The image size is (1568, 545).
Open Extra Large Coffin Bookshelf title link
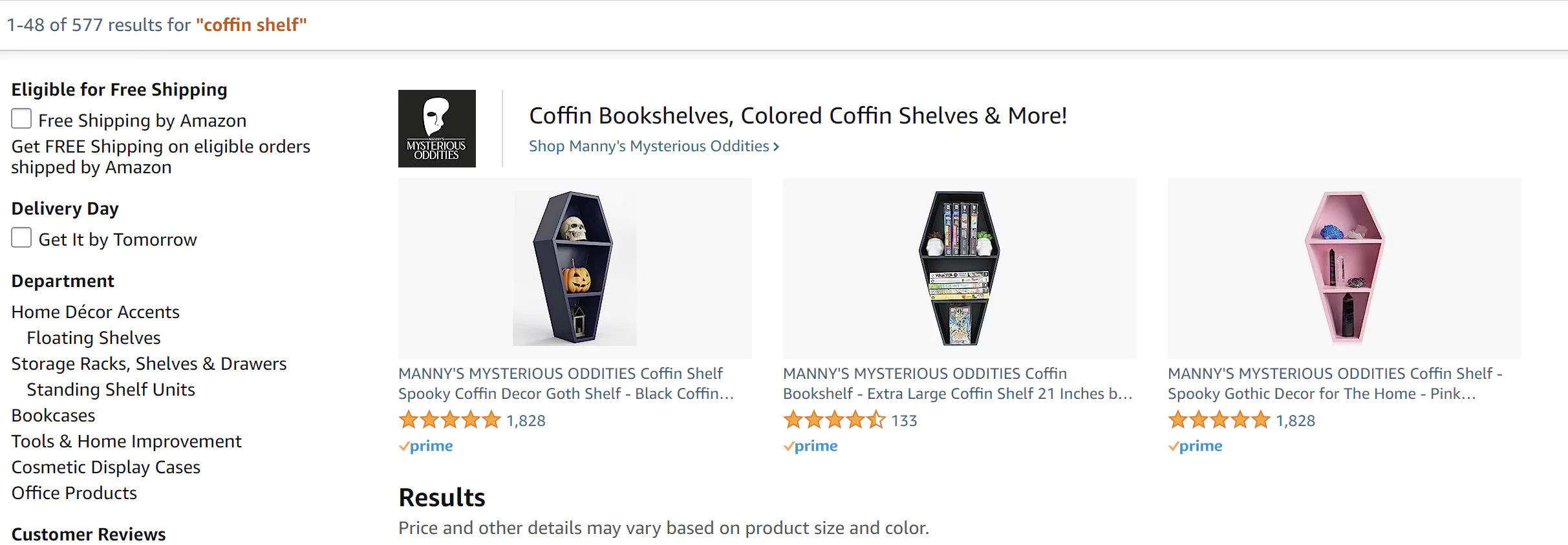point(957,383)
